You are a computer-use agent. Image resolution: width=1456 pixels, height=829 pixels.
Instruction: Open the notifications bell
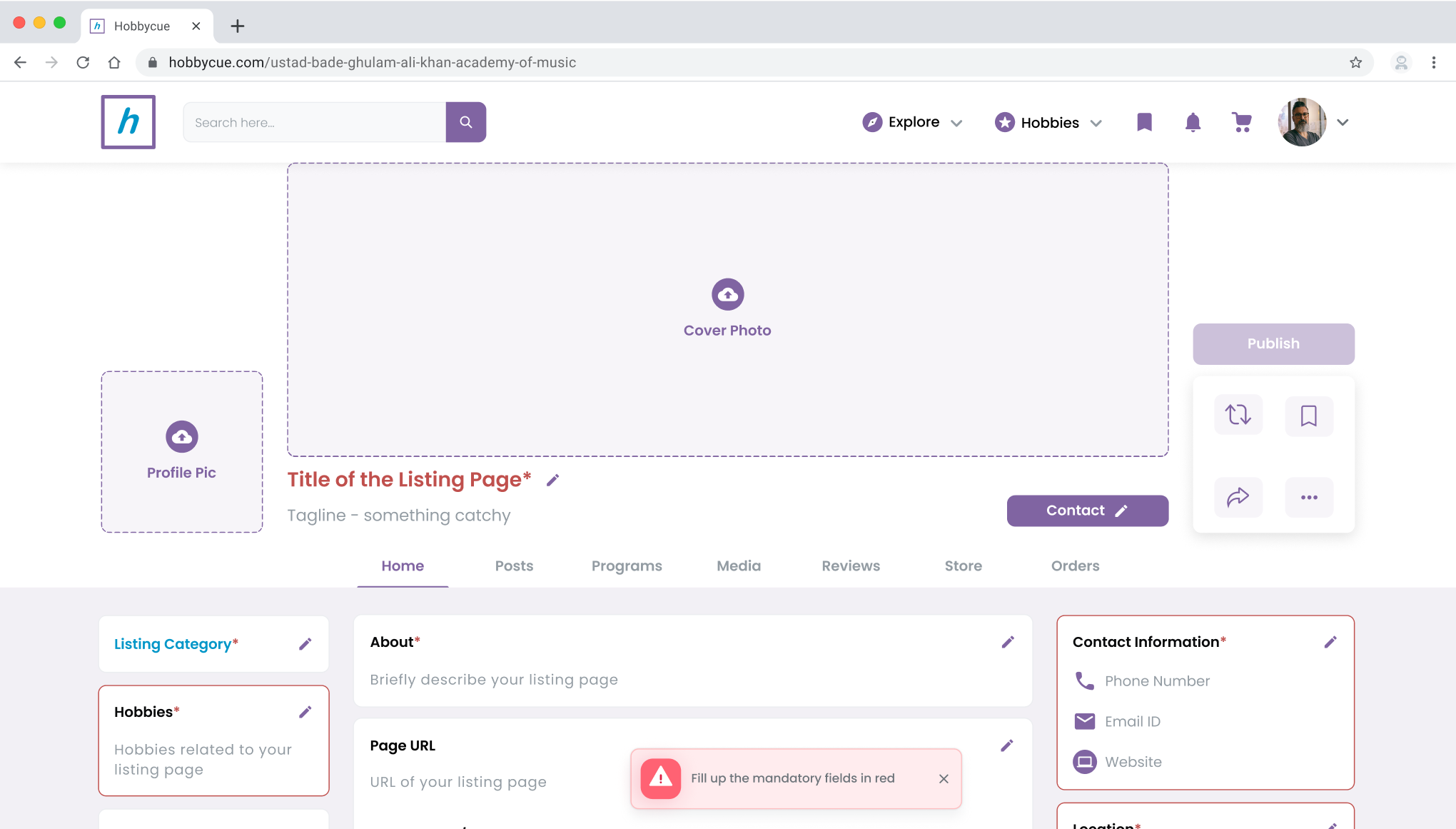[1193, 123]
